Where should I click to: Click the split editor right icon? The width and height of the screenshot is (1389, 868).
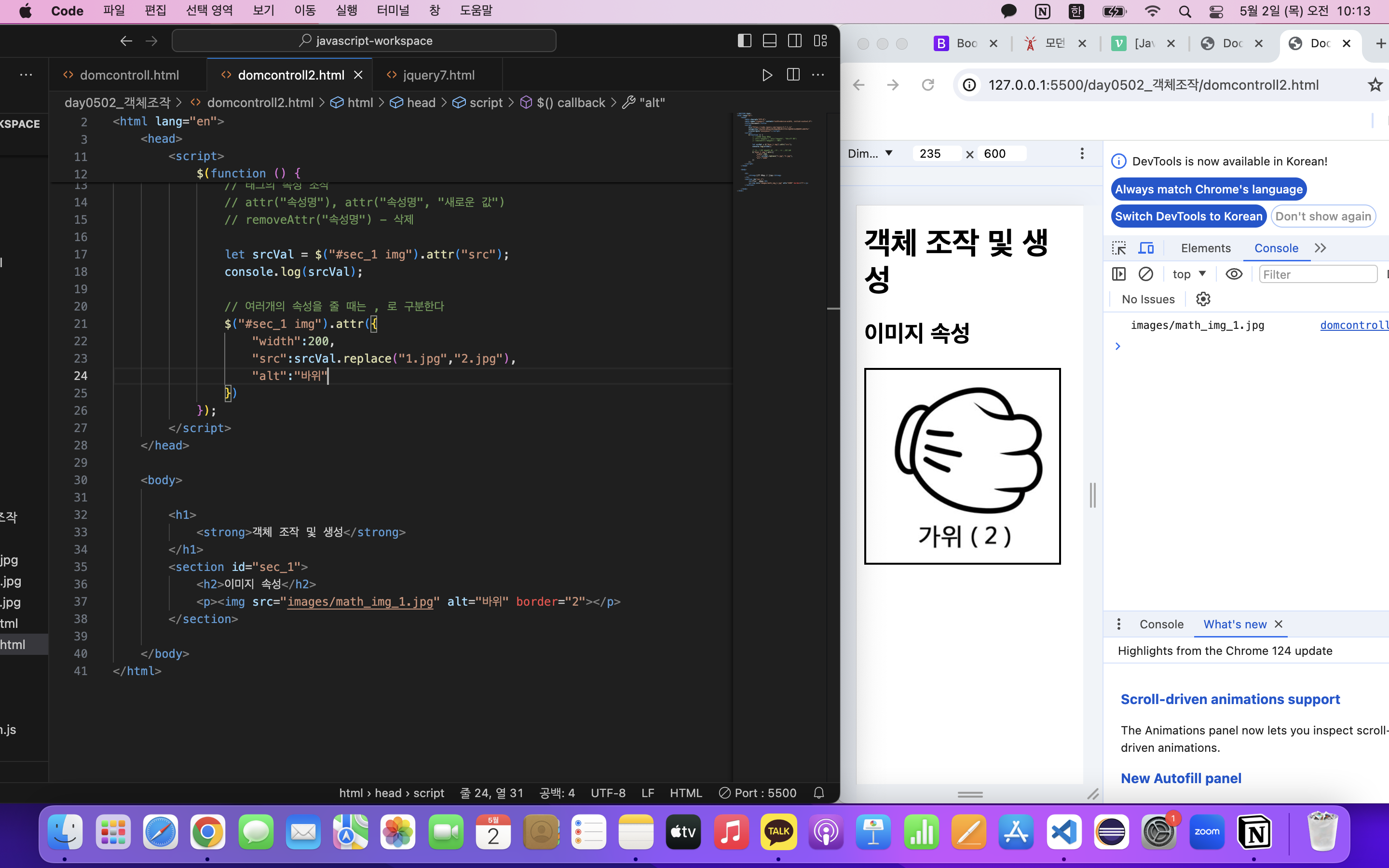pyautogui.click(x=793, y=75)
